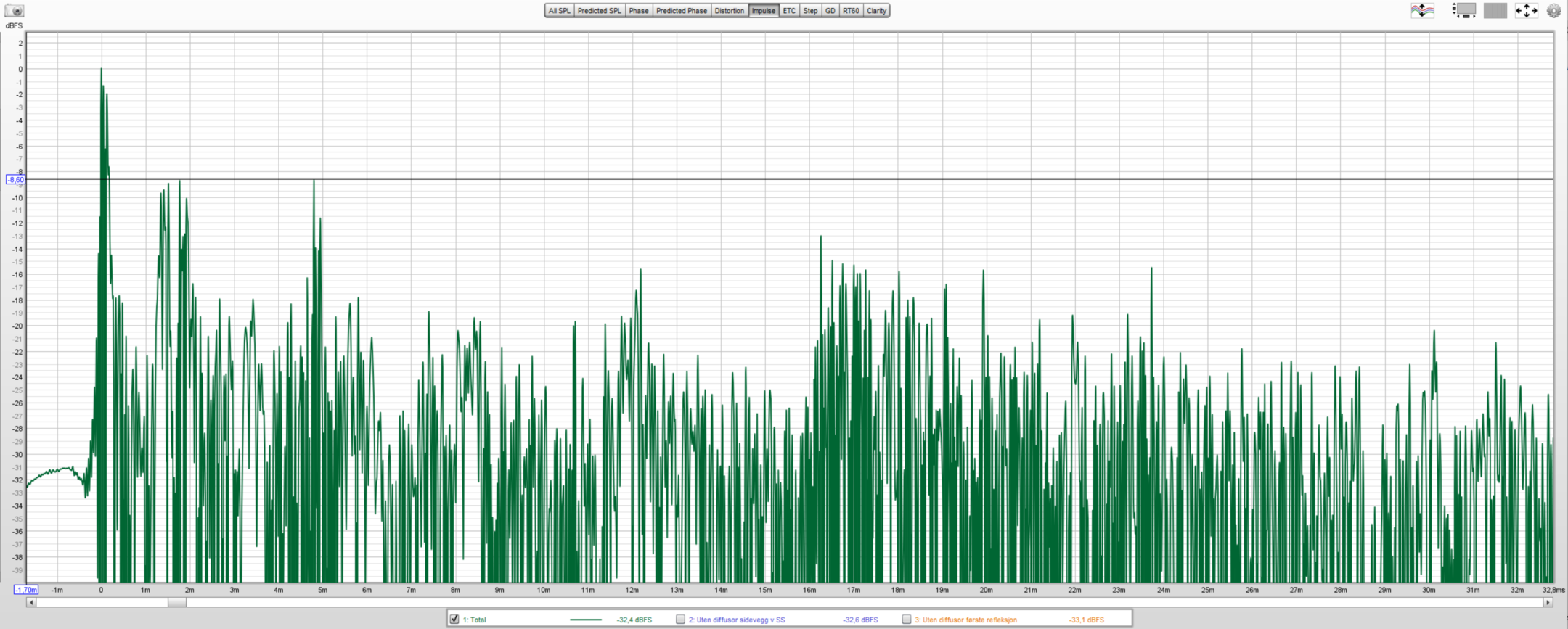Click the -1,70m time cursor readout
The image size is (1568, 629).
26,590
